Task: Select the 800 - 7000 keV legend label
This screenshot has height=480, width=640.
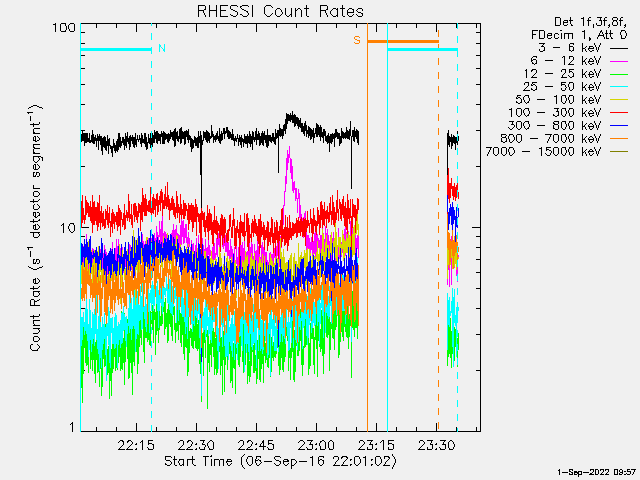Action: click(x=551, y=139)
